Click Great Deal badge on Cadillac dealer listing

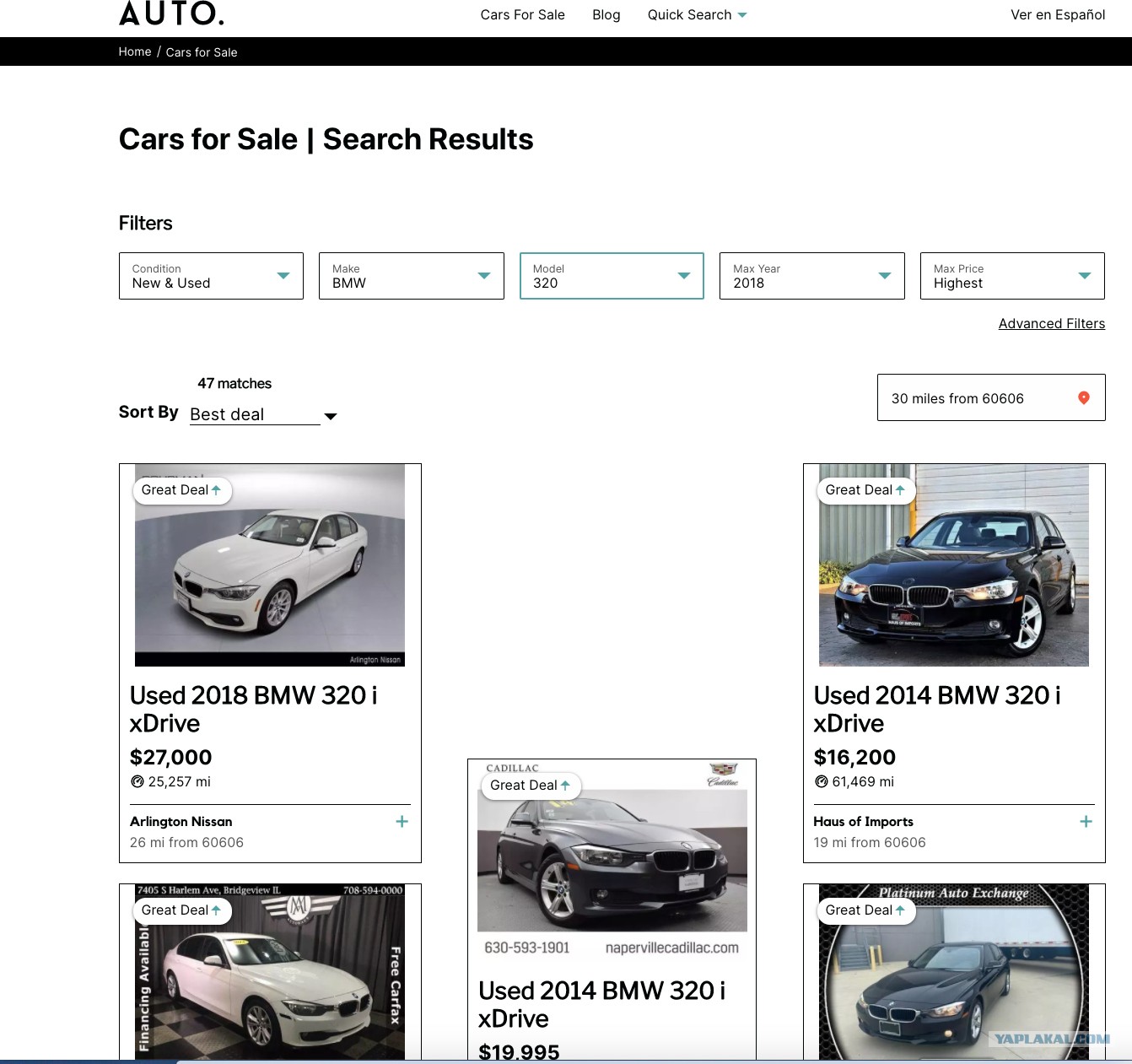[531, 786]
